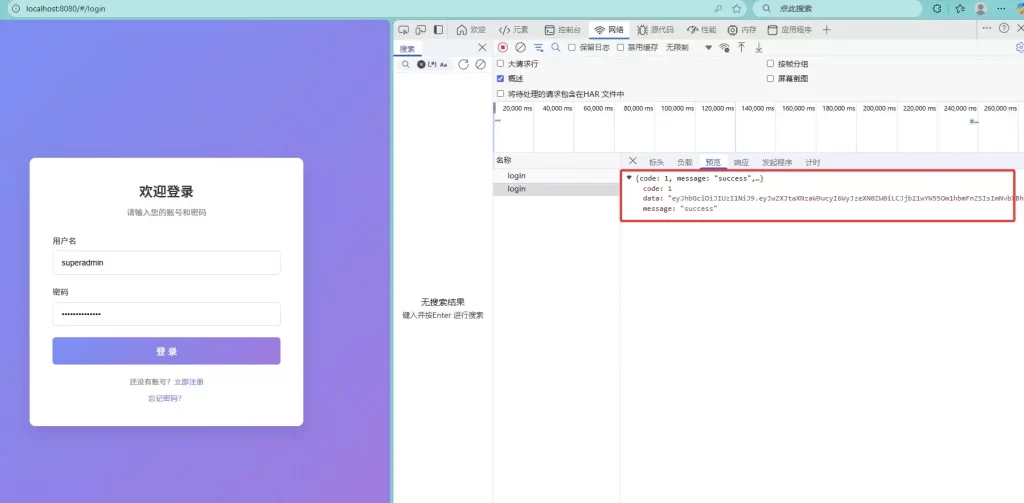The width and height of the screenshot is (1024, 503).
Task: Click the 240,000 ms timeline marker
Action: (959, 108)
